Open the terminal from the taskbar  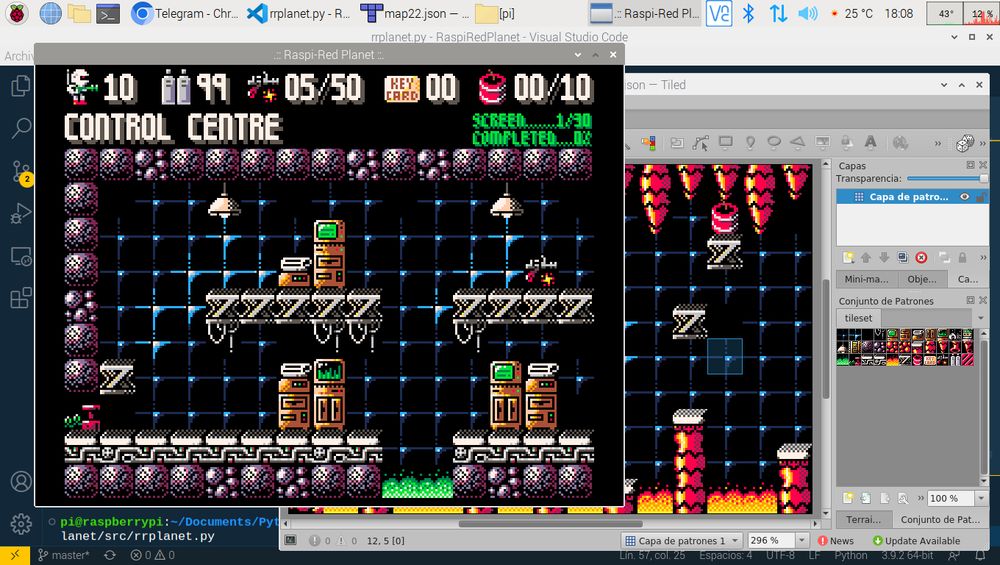pos(108,13)
